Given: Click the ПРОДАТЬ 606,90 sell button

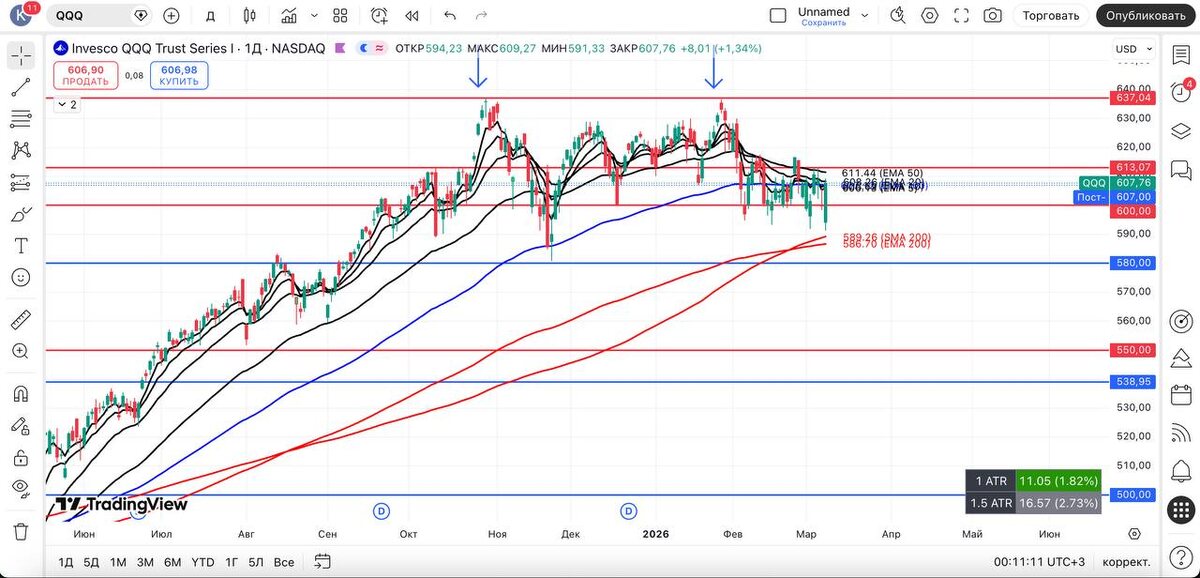Looking at the screenshot, I should [x=86, y=75].
